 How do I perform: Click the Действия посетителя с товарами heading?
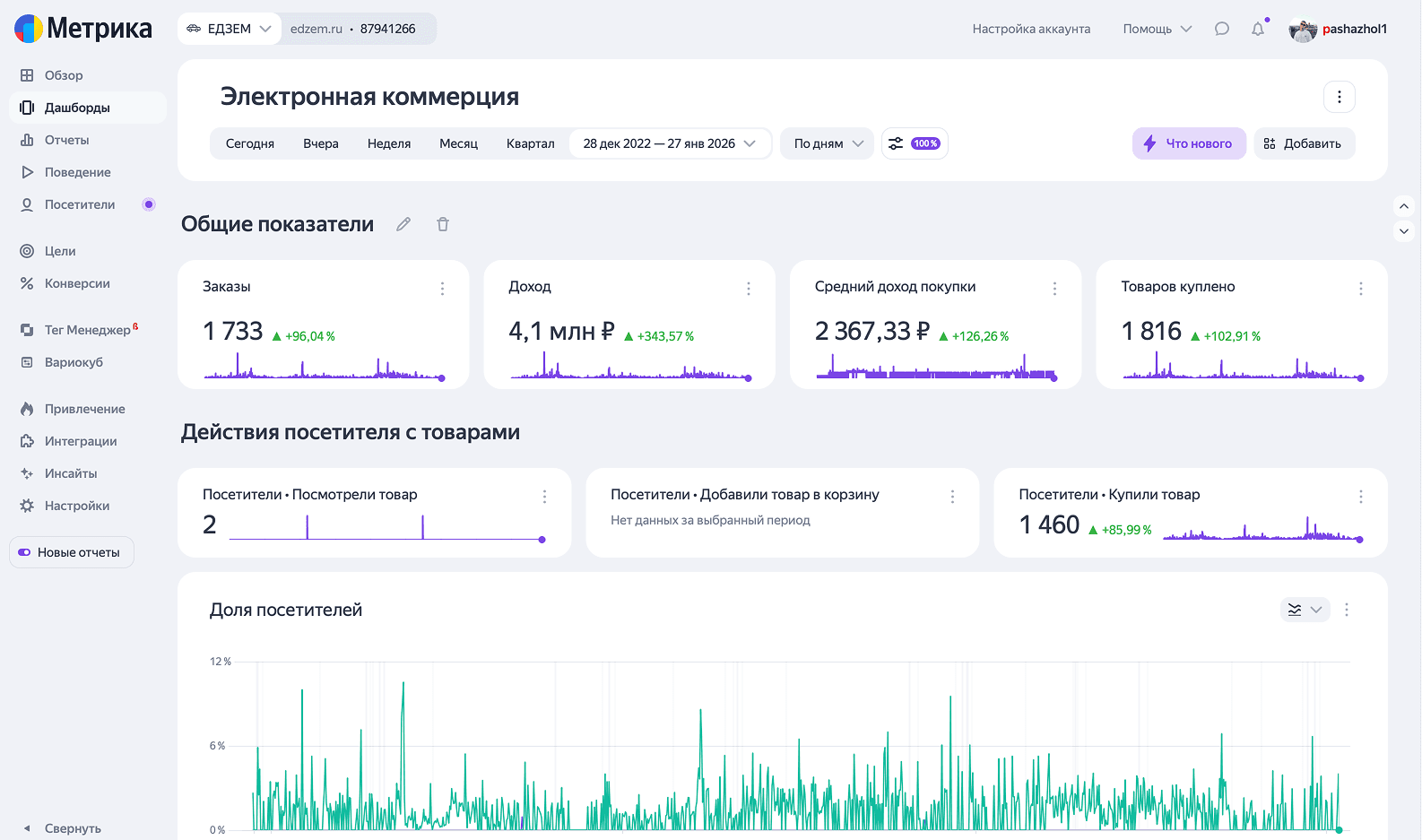pos(351,432)
